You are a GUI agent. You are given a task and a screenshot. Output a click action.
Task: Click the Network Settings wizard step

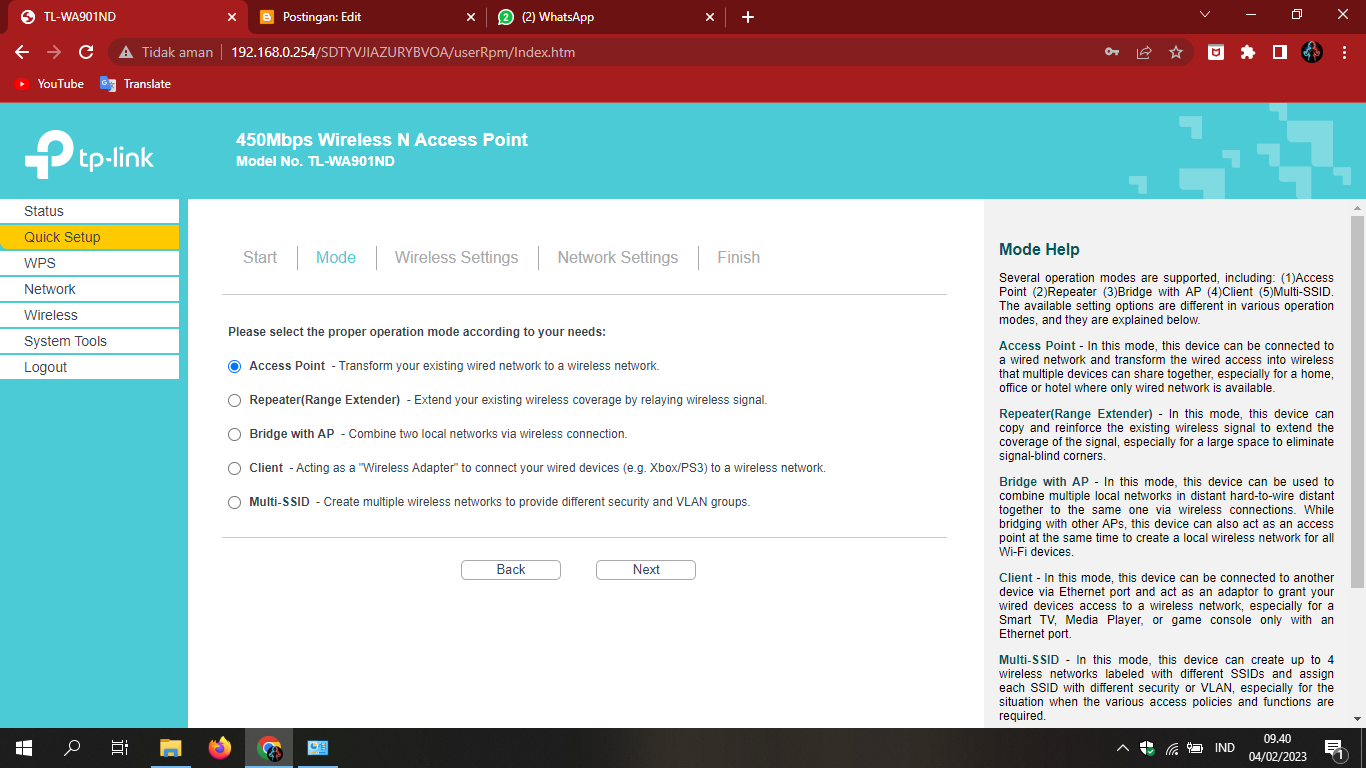click(x=618, y=257)
